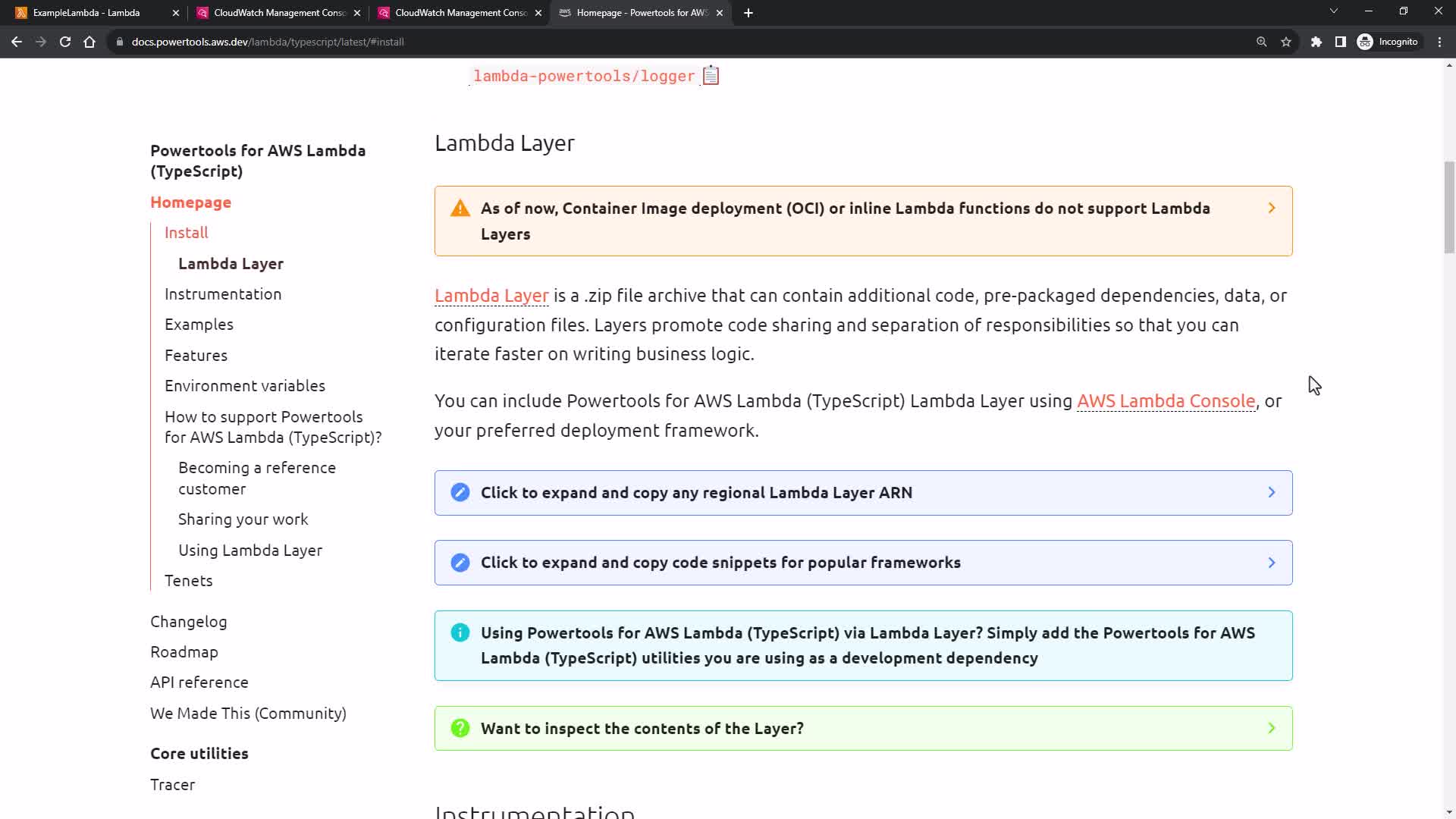Image resolution: width=1456 pixels, height=819 pixels.
Task: Follow the Lambda Layer hyperlink in paragraph
Action: pos(491,296)
